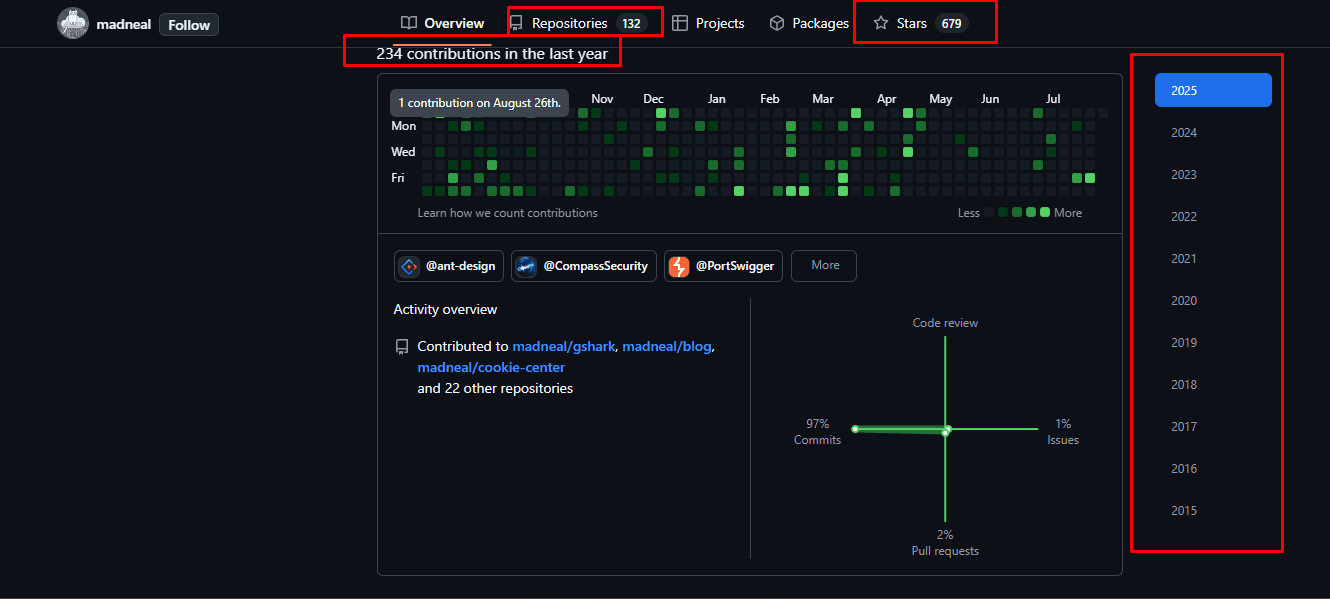Open Learn how we count contributions
This screenshot has width=1330, height=599.
pyautogui.click(x=507, y=212)
